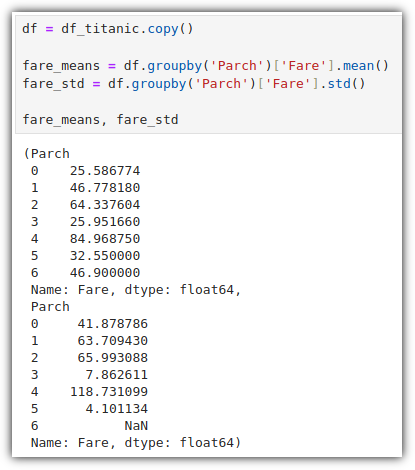Click the fare_std groupby assignment line
415x470 pixels.
click(x=194, y=84)
